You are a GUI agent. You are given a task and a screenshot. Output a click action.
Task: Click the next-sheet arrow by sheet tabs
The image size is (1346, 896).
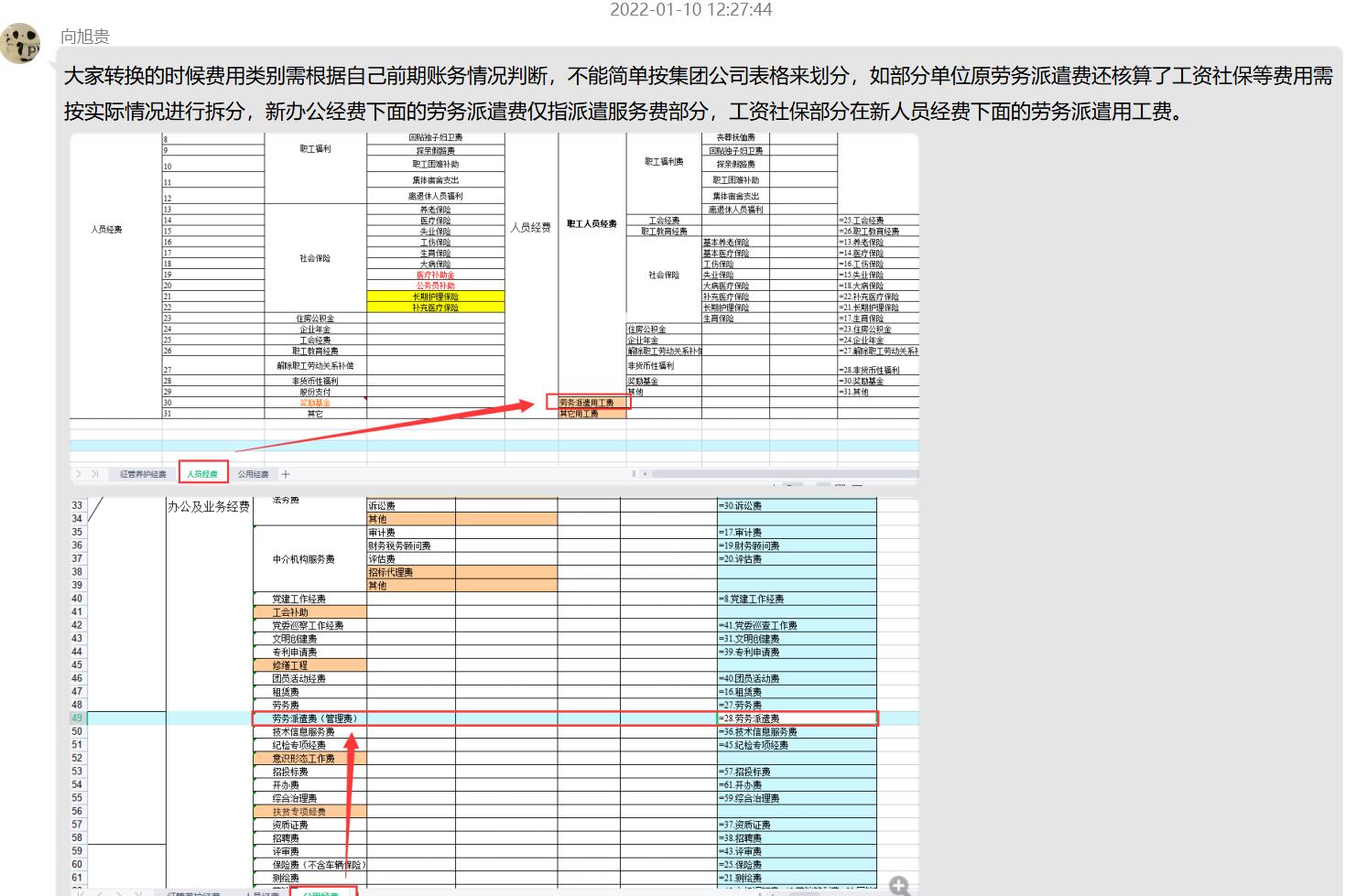[80, 474]
